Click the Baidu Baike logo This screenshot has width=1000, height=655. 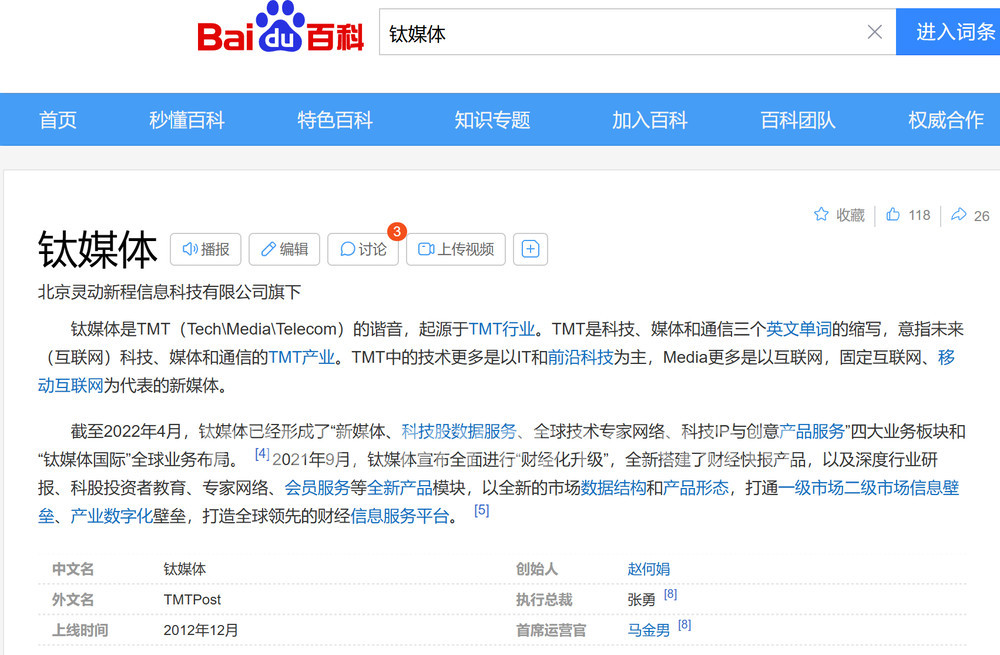click(x=280, y=30)
